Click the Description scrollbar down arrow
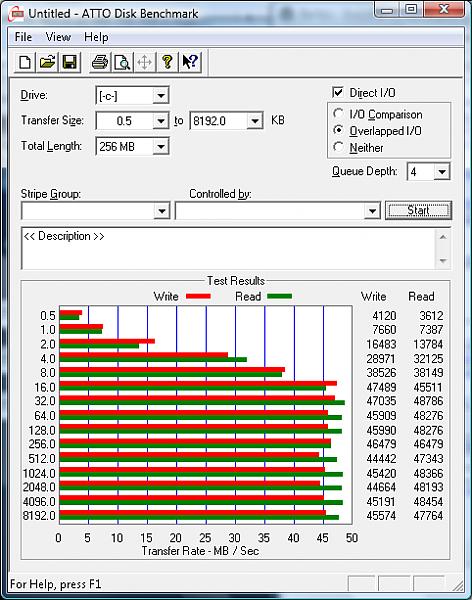Image resolution: width=472 pixels, height=600 pixels. point(443,261)
